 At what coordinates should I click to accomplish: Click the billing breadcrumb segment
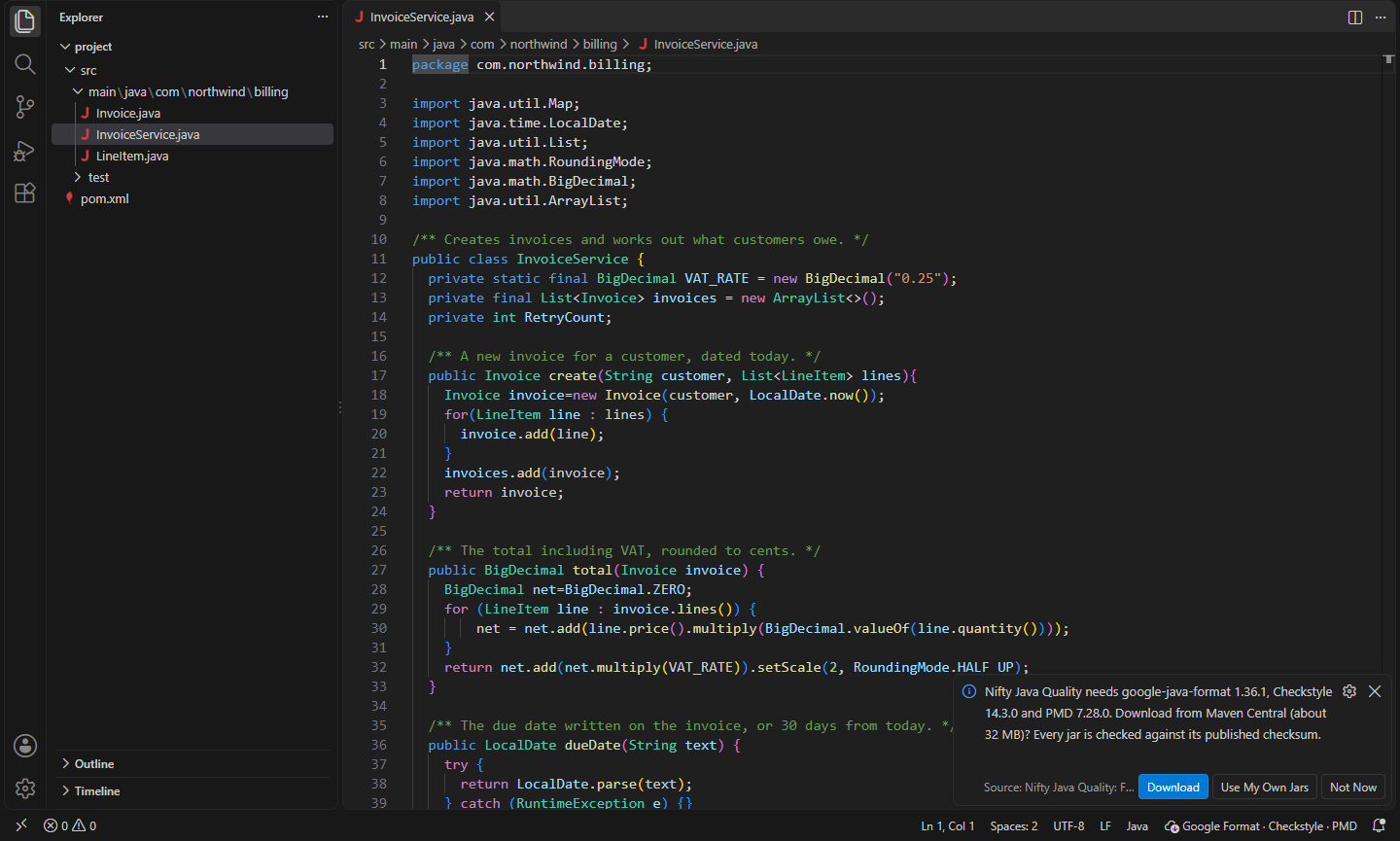pyautogui.click(x=600, y=44)
